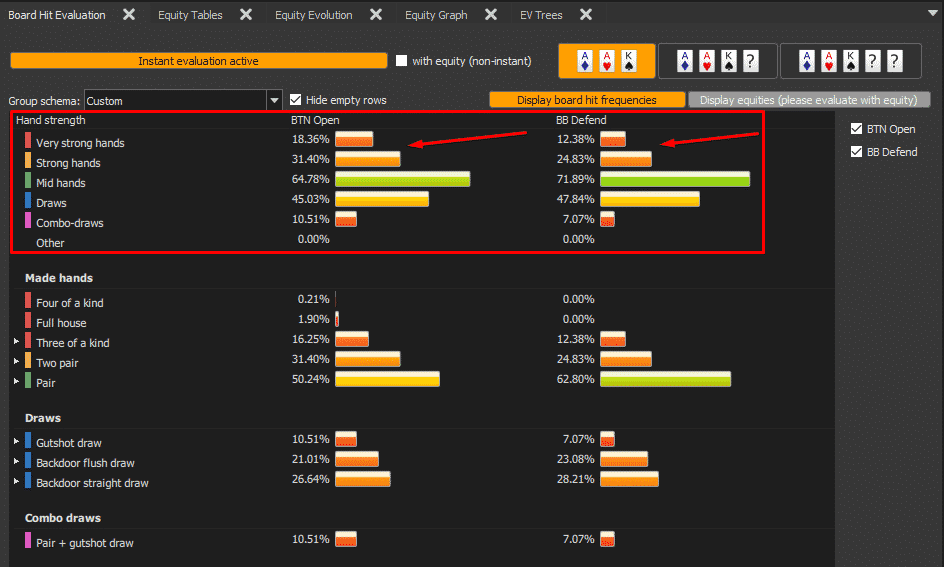Click Display board hit frequencies button
Viewport: 944px width, 567px height.
coord(587,100)
